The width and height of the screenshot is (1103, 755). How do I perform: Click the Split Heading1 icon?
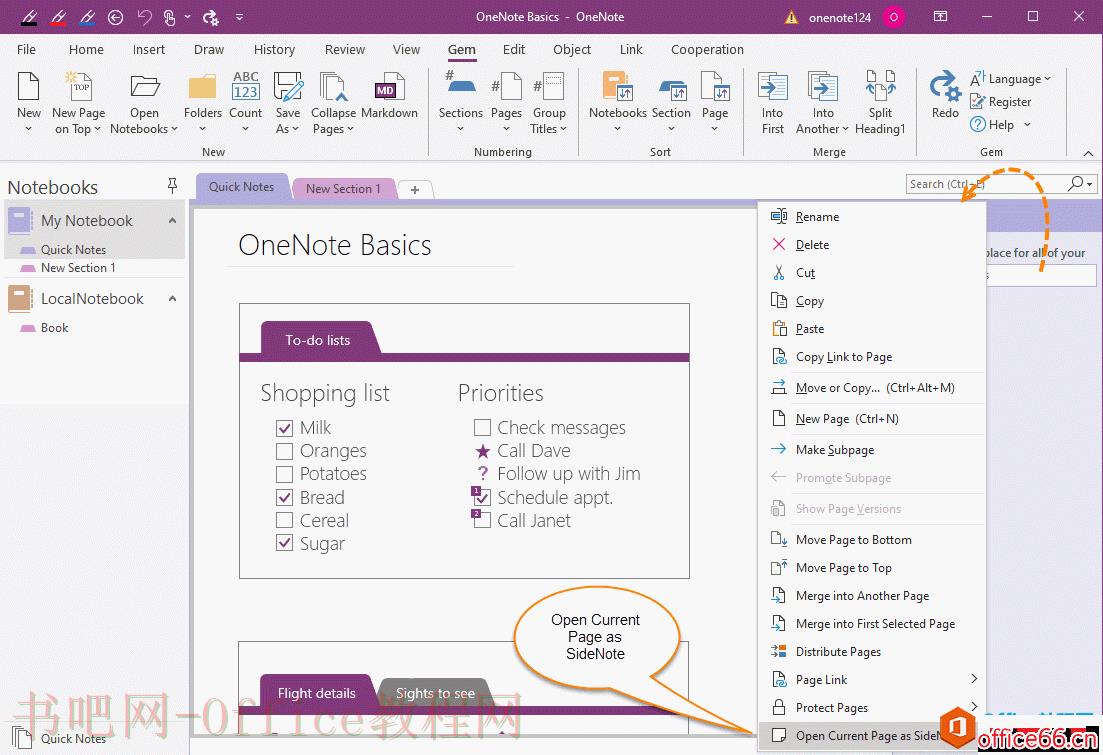tap(880, 85)
